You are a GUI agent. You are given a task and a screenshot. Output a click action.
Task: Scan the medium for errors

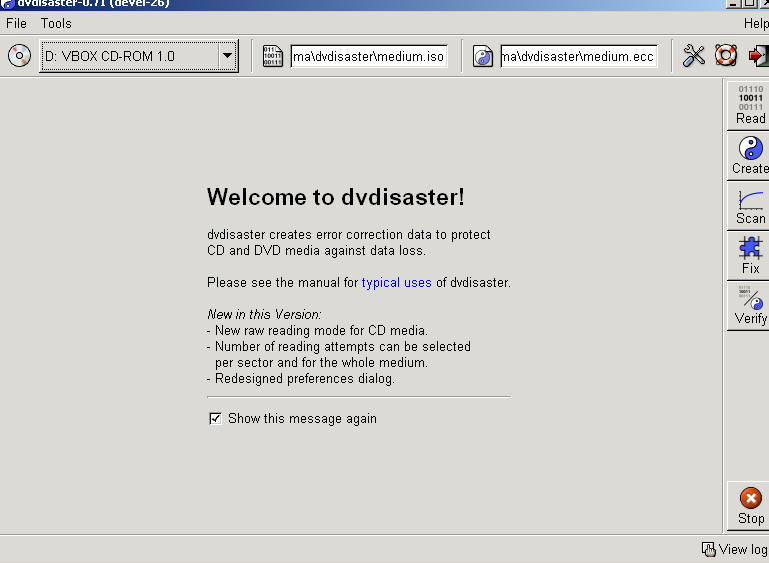pos(748,205)
